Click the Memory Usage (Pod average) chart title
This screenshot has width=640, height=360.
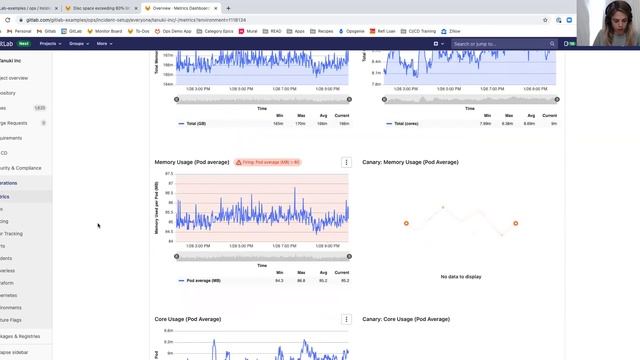192,162
